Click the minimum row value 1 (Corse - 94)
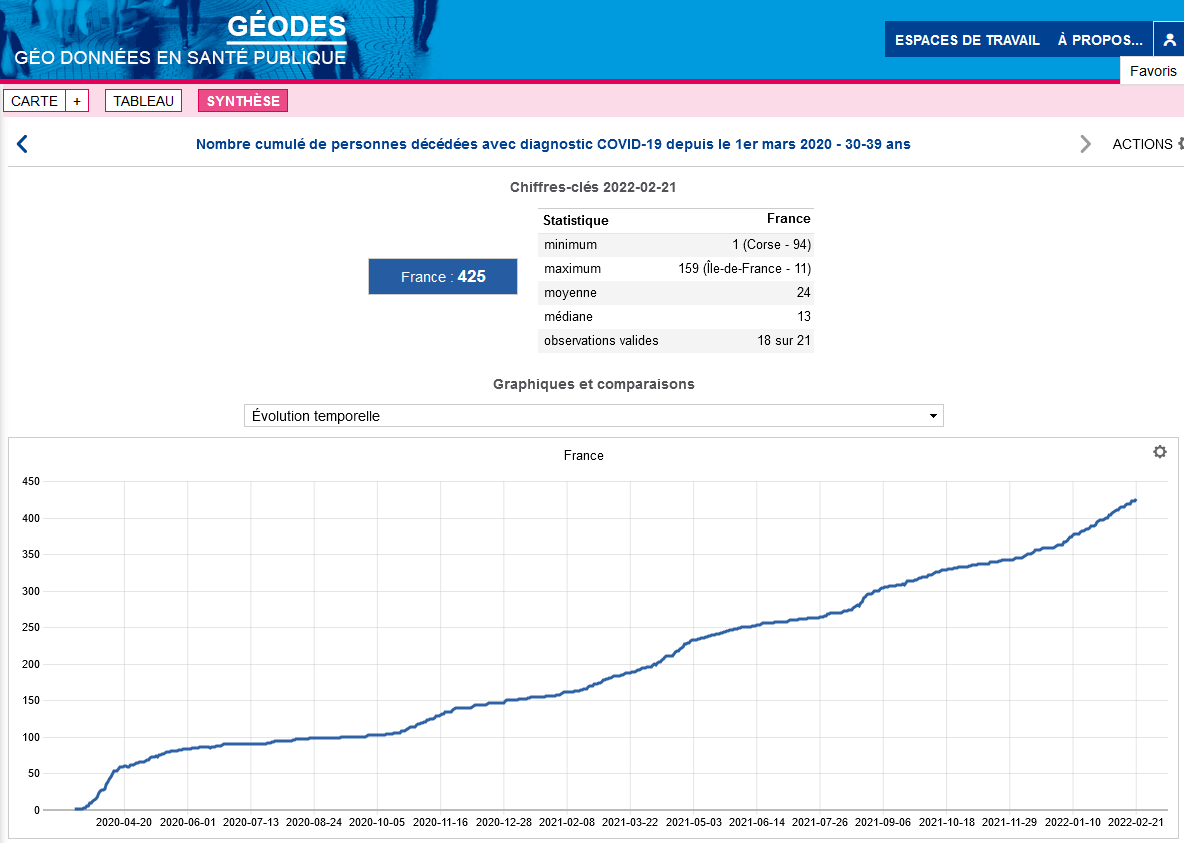 point(771,244)
